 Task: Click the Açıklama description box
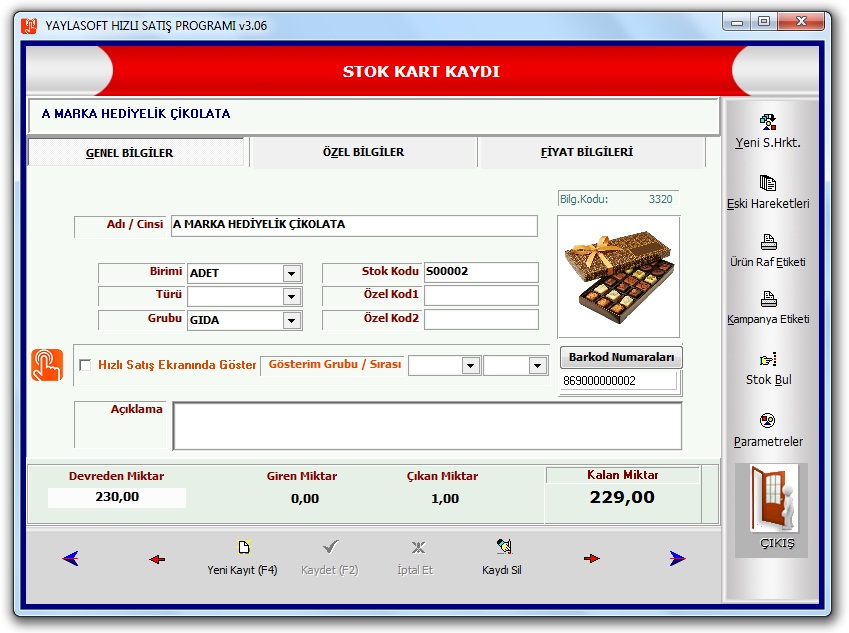pos(427,426)
